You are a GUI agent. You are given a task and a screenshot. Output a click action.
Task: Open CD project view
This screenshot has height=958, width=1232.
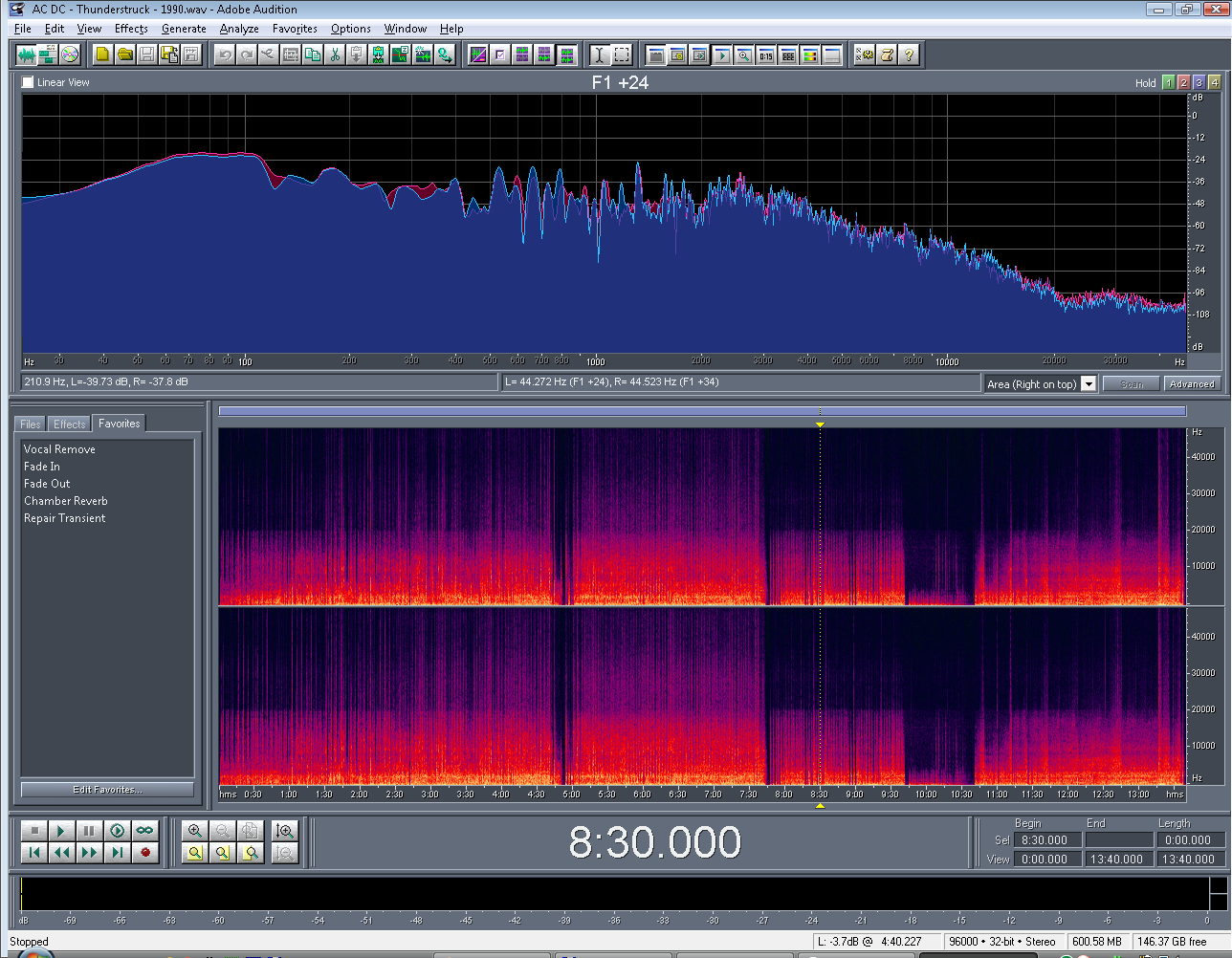coord(70,54)
